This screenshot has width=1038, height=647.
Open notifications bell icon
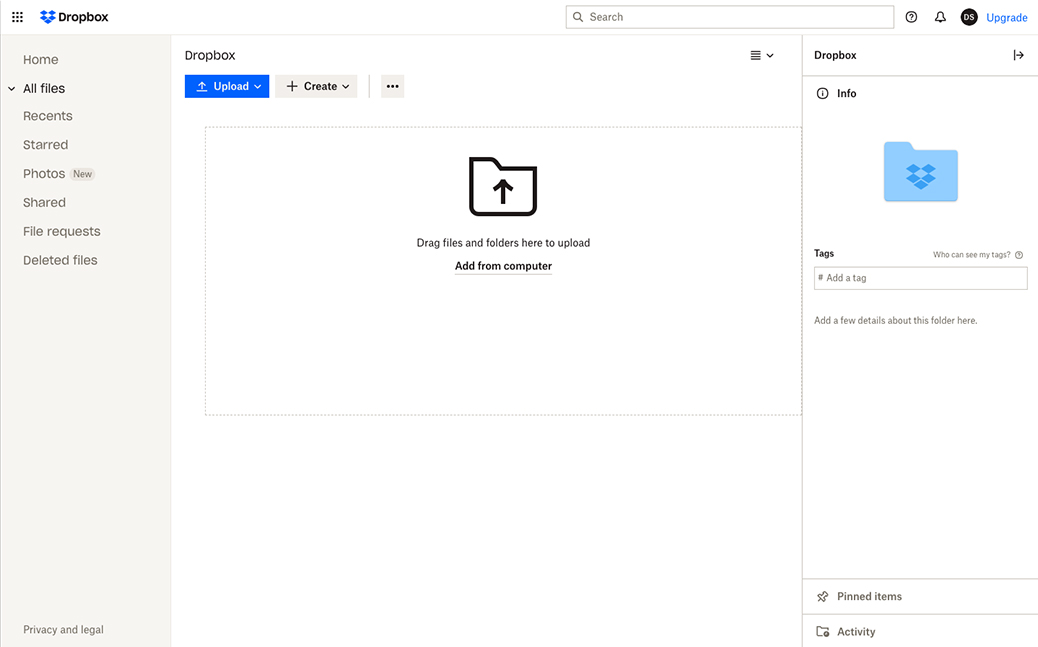coord(940,17)
